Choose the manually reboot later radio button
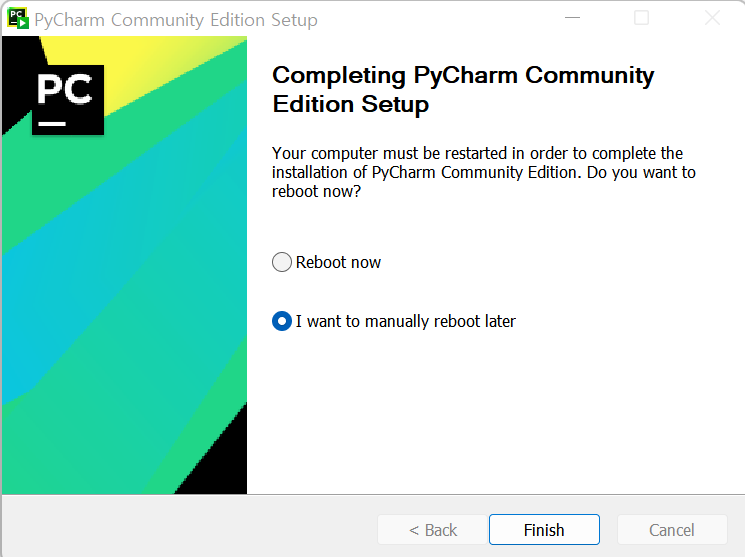Viewport: 745px width, 557px height. pos(282,321)
